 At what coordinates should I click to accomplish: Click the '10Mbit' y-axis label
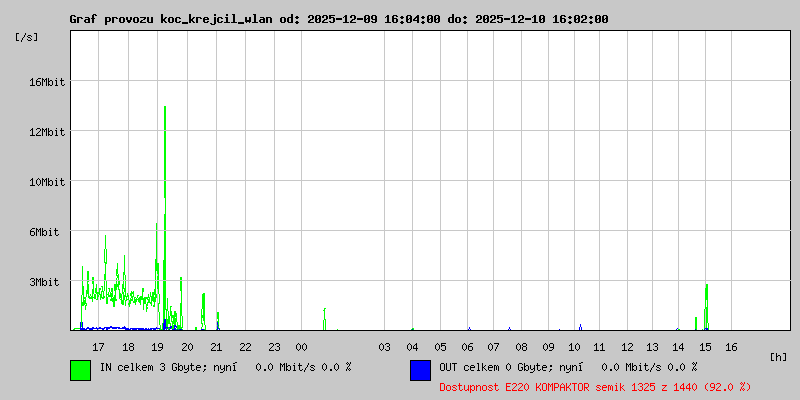tap(47, 182)
